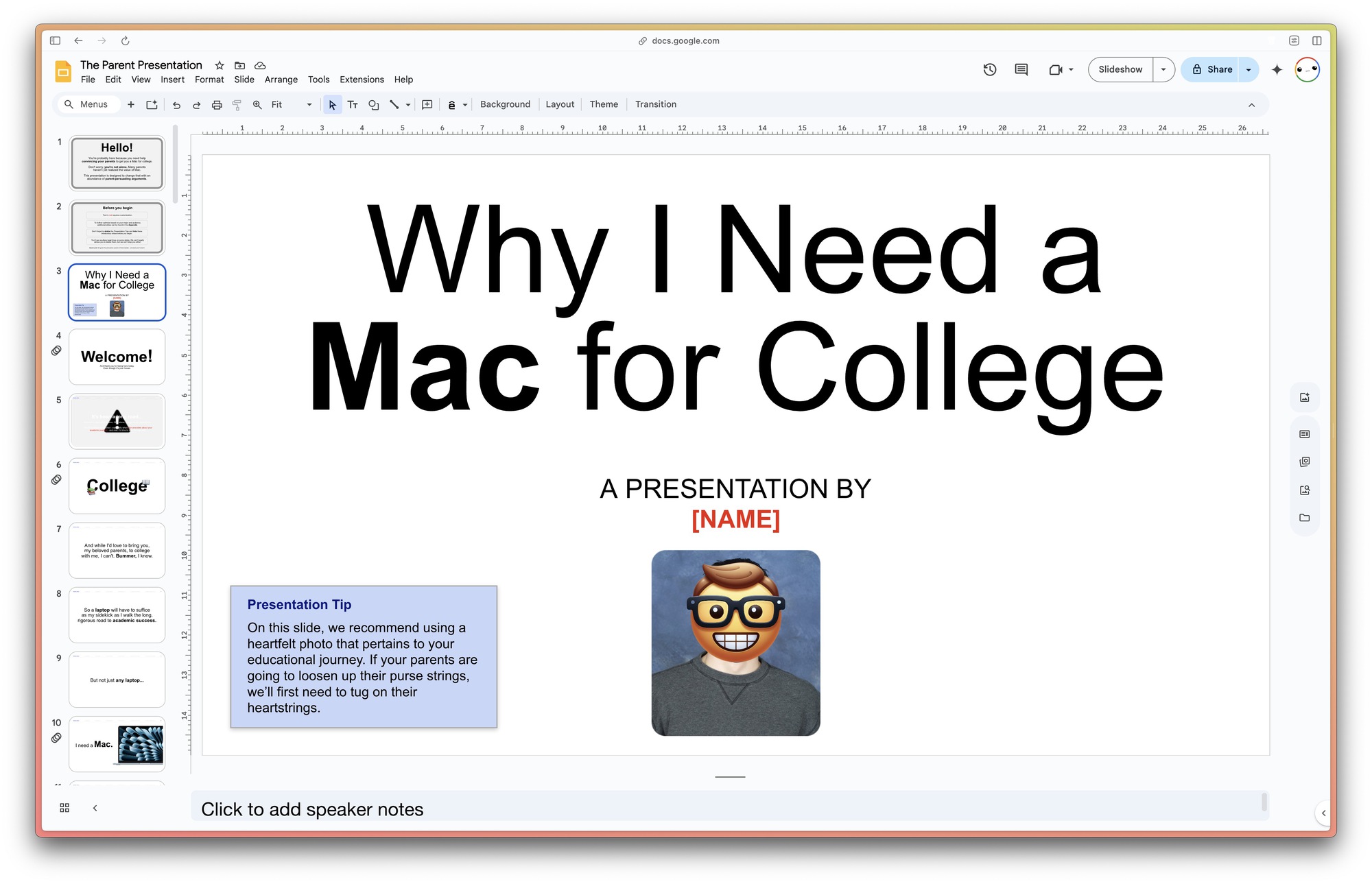The width and height of the screenshot is (1372, 884).
Task: Expand the line tool options arrow
Action: [408, 105]
